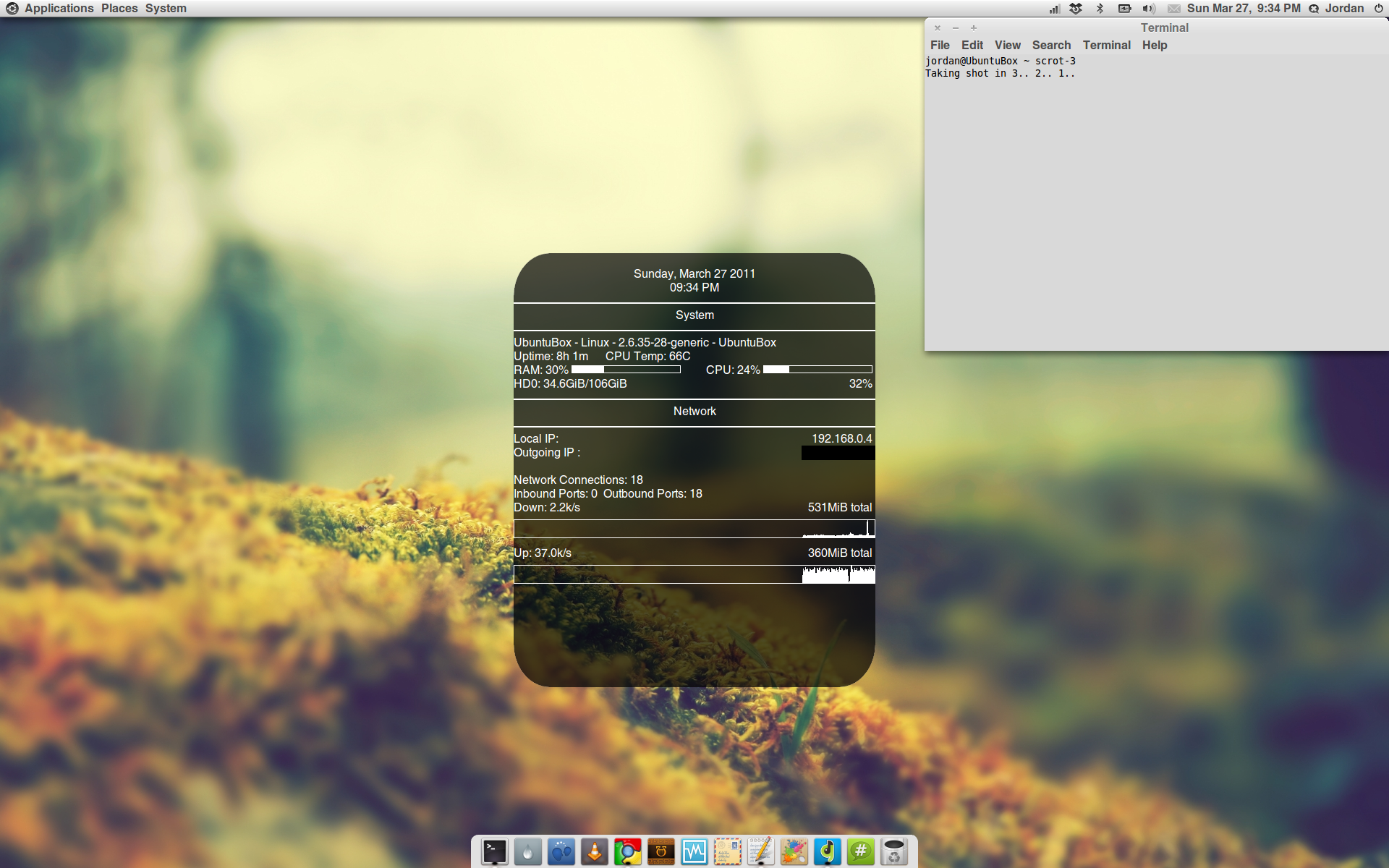The image size is (1389, 868).
Task: Click the '360MiB total' upload value
Action: click(840, 553)
